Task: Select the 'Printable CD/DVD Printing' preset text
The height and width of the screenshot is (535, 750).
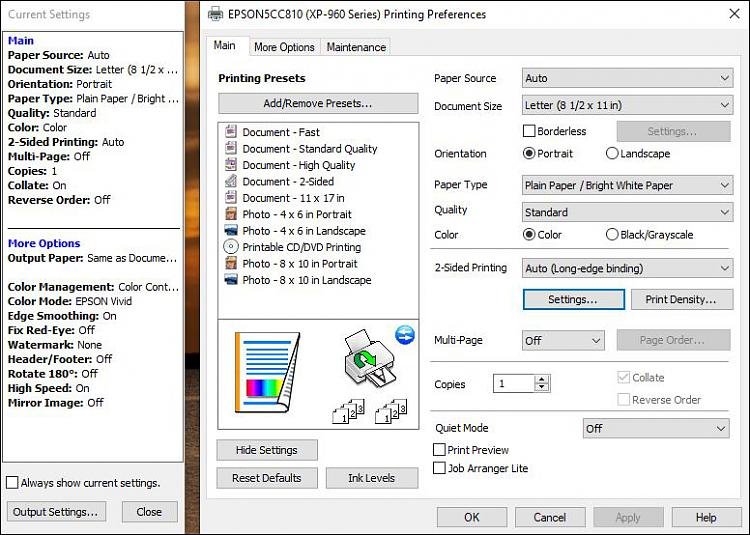Action: point(302,247)
